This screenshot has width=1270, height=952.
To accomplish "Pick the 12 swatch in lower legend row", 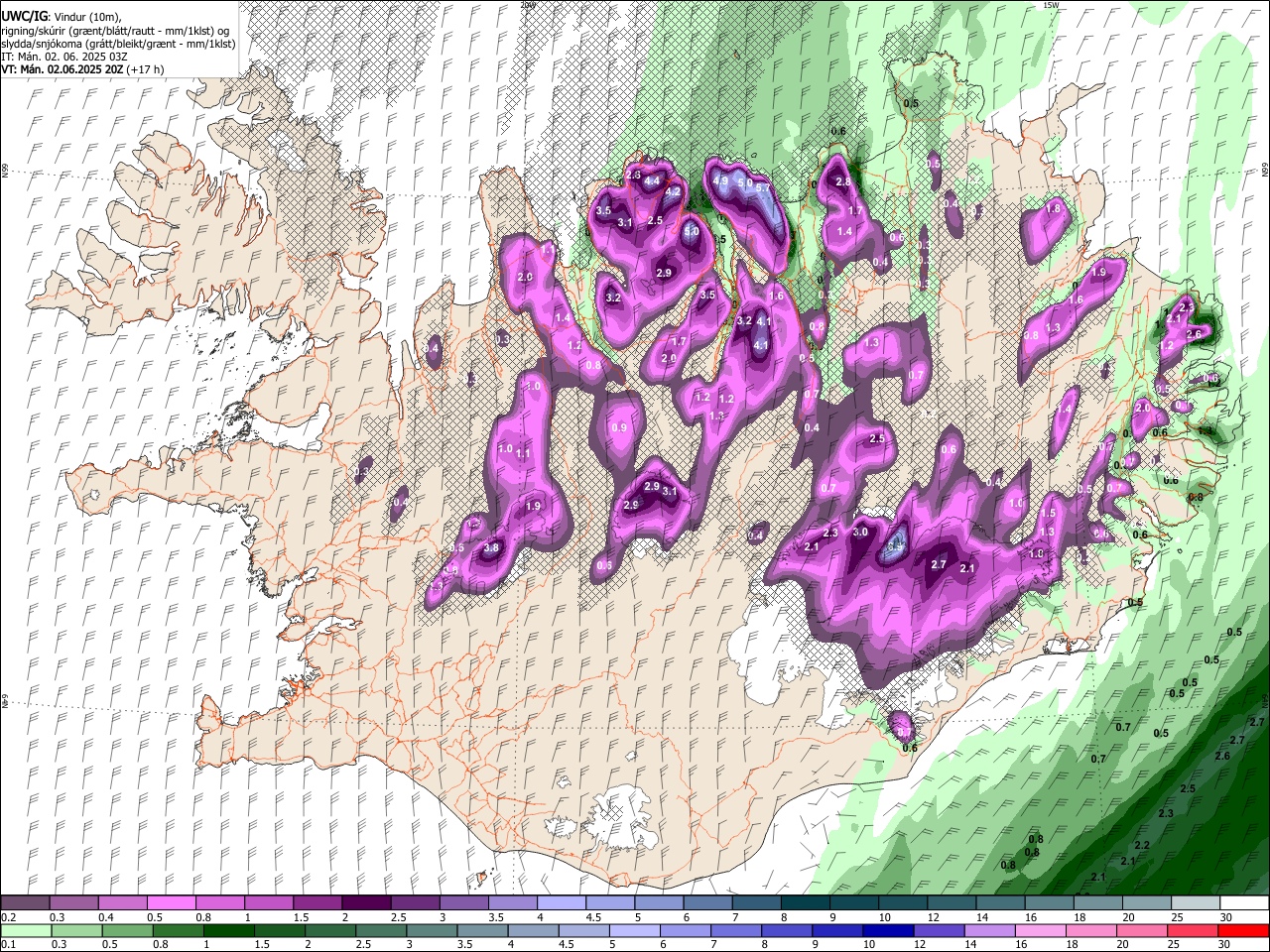I will [x=938, y=930].
